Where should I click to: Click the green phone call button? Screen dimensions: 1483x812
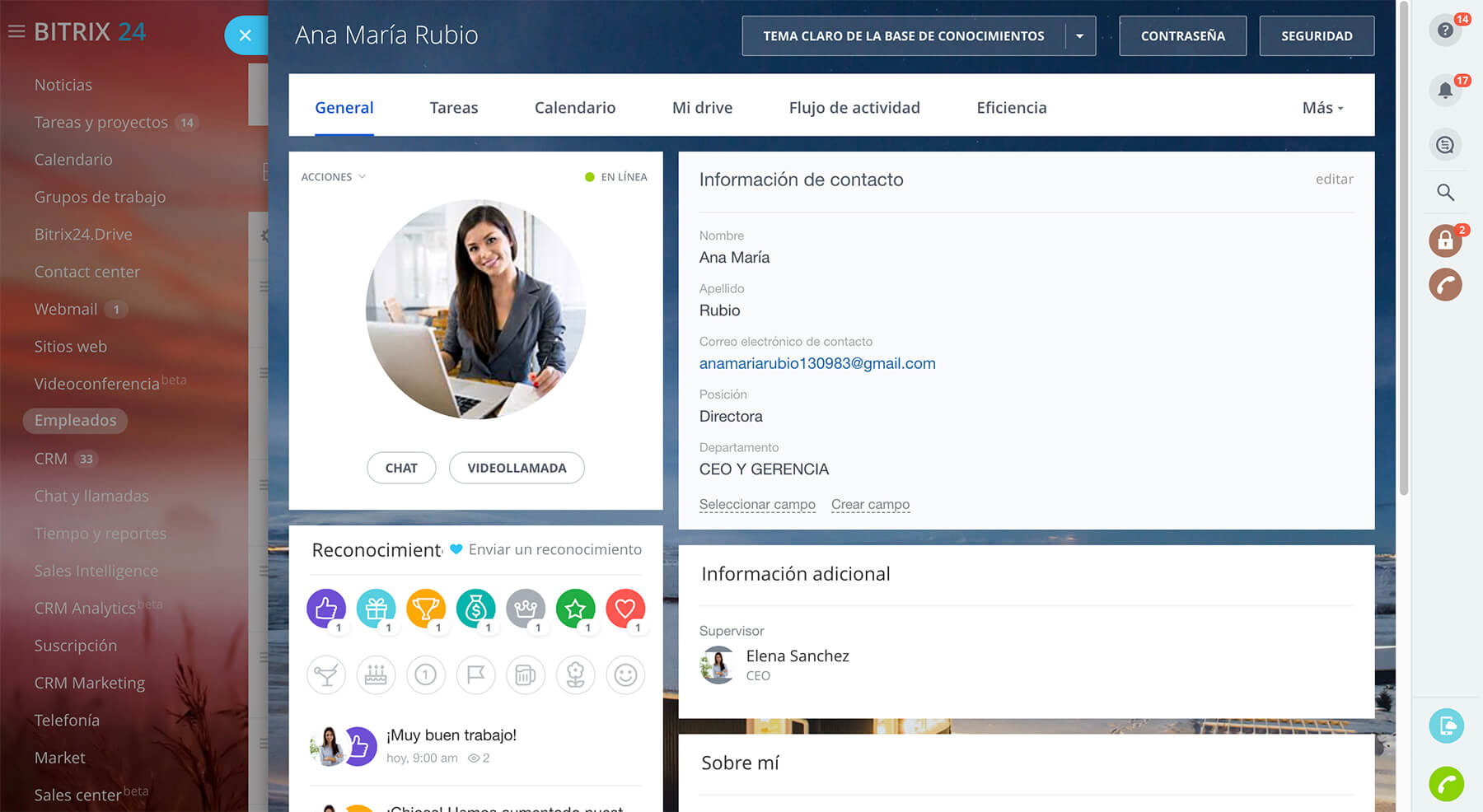(x=1446, y=784)
